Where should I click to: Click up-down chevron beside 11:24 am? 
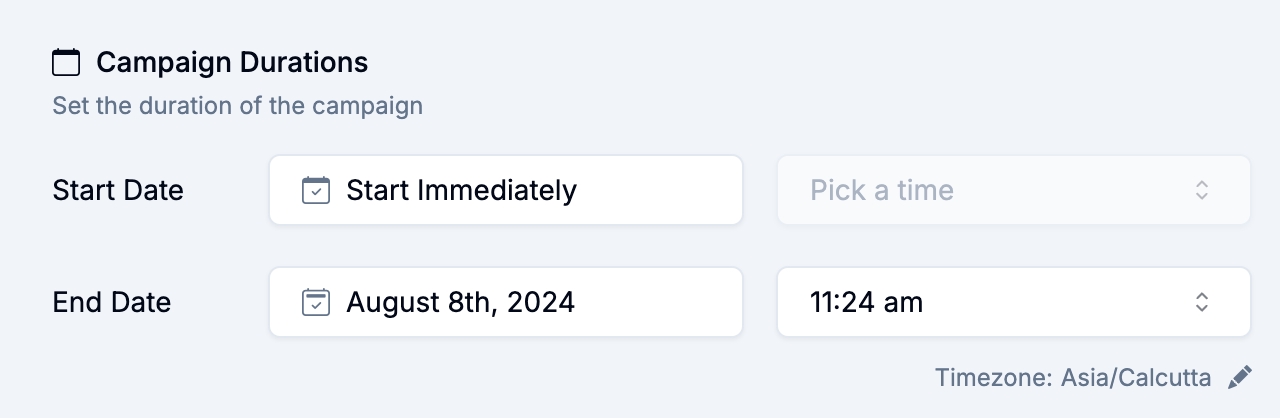coord(1202,302)
